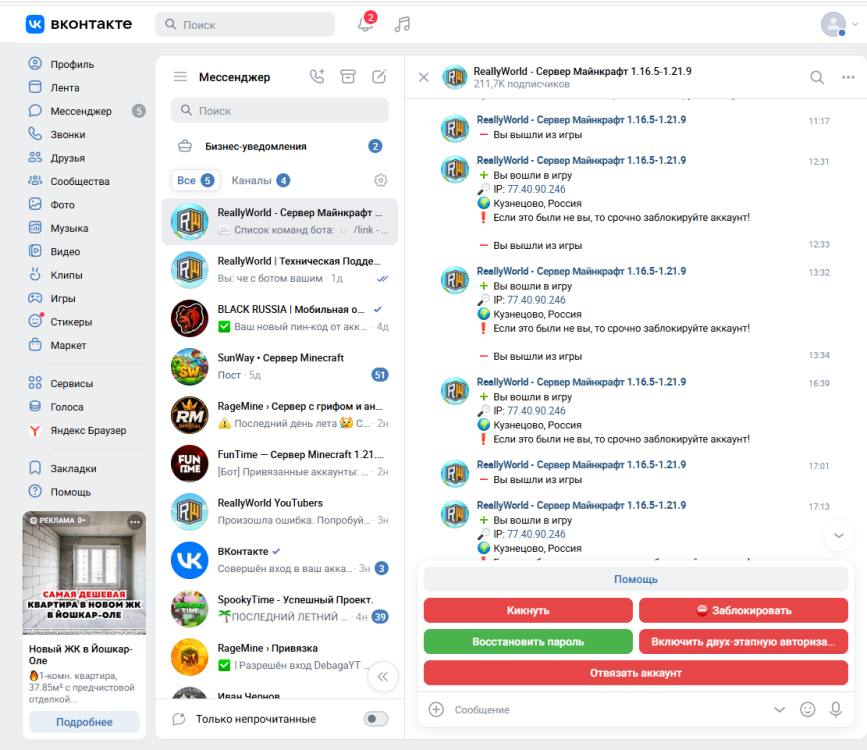Start a new call in Messenger

click(317, 76)
